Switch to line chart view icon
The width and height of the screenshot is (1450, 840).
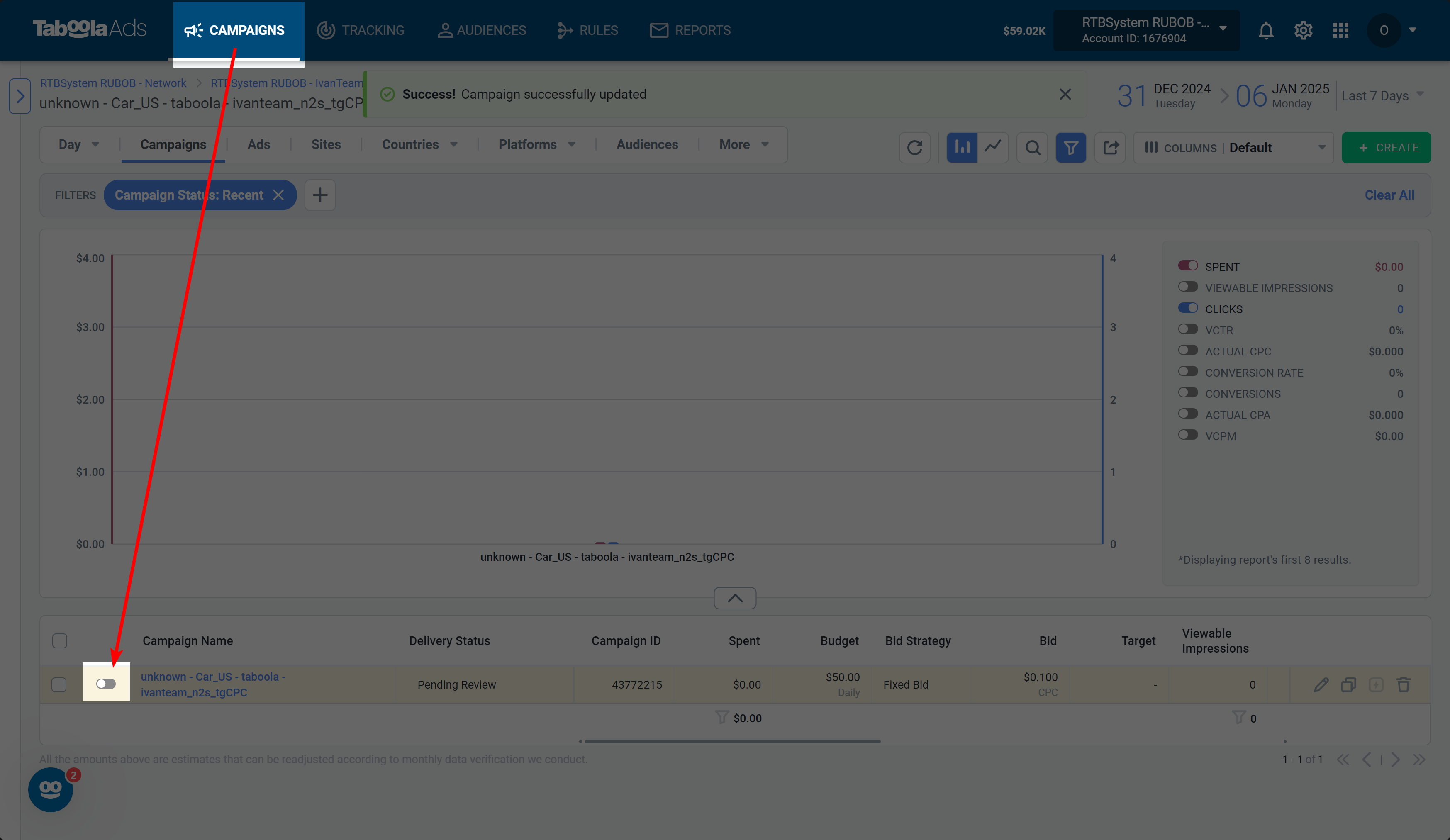pos(992,147)
